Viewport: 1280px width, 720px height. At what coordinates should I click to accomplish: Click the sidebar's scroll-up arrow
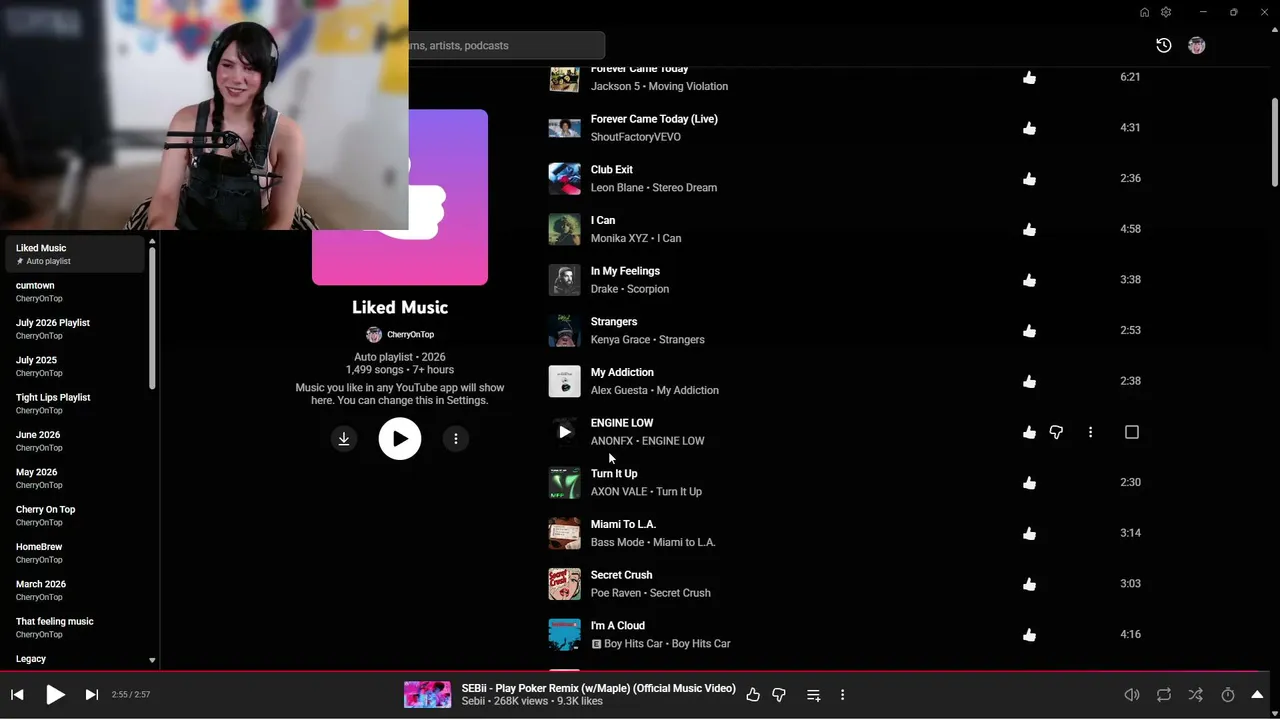click(152, 241)
